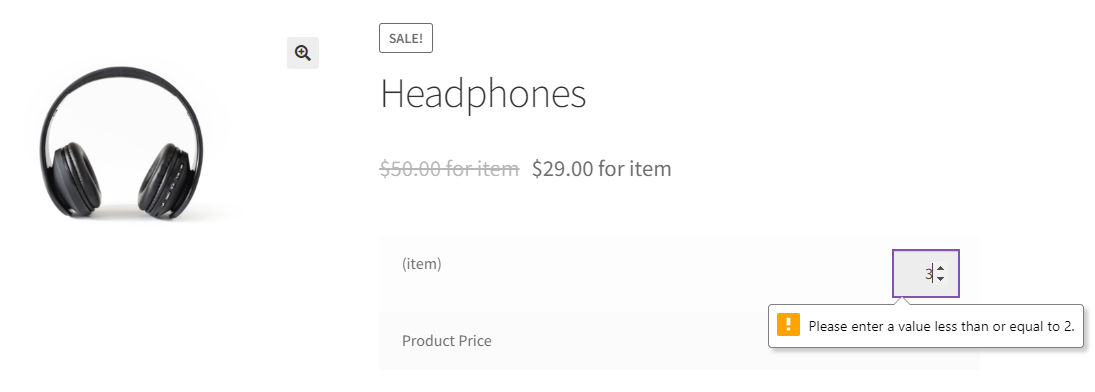1095x392 pixels.
Task: Click the "for item" text after $29.00
Action: click(635, 168)
